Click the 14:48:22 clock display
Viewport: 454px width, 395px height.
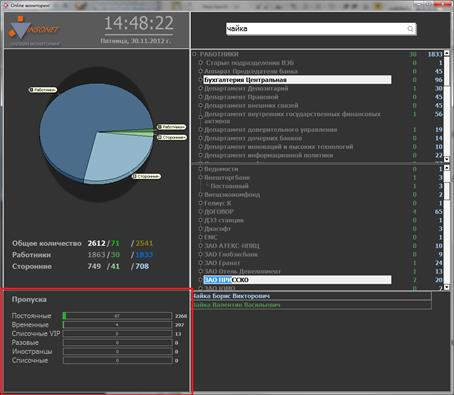point(139,23)
